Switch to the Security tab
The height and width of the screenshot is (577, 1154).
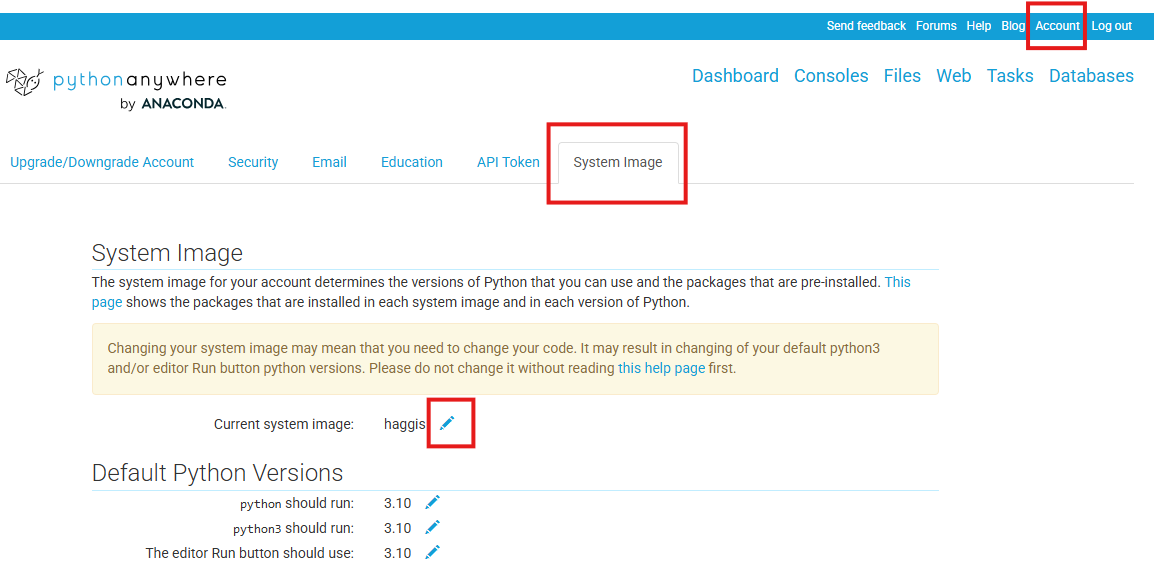pos(253,162)
